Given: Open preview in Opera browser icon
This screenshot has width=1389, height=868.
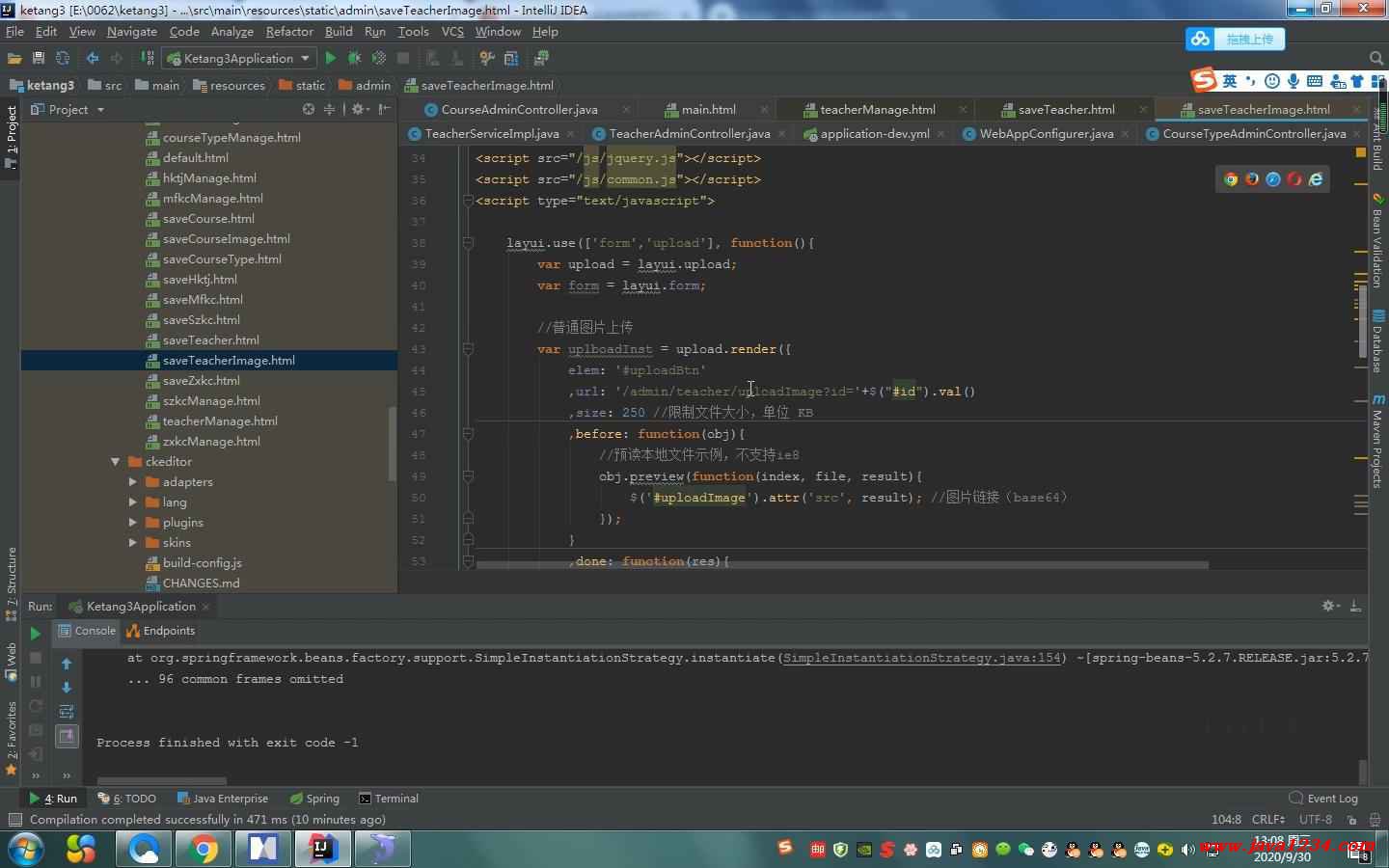Looking at the screenshot, I should pyautogui.click(x=1294, y=179).
